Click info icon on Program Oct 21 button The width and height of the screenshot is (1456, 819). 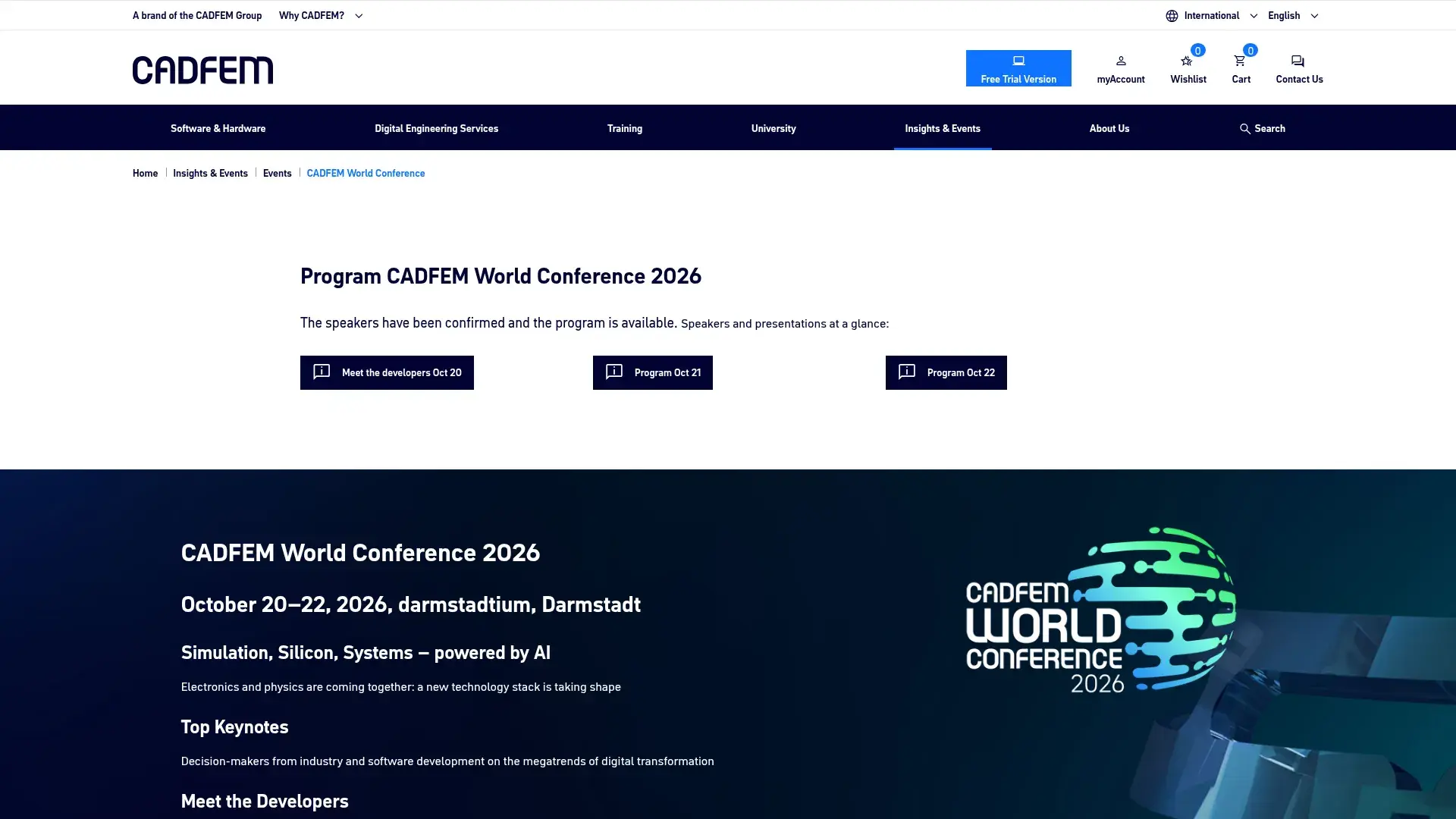click(x=614, y=372)
